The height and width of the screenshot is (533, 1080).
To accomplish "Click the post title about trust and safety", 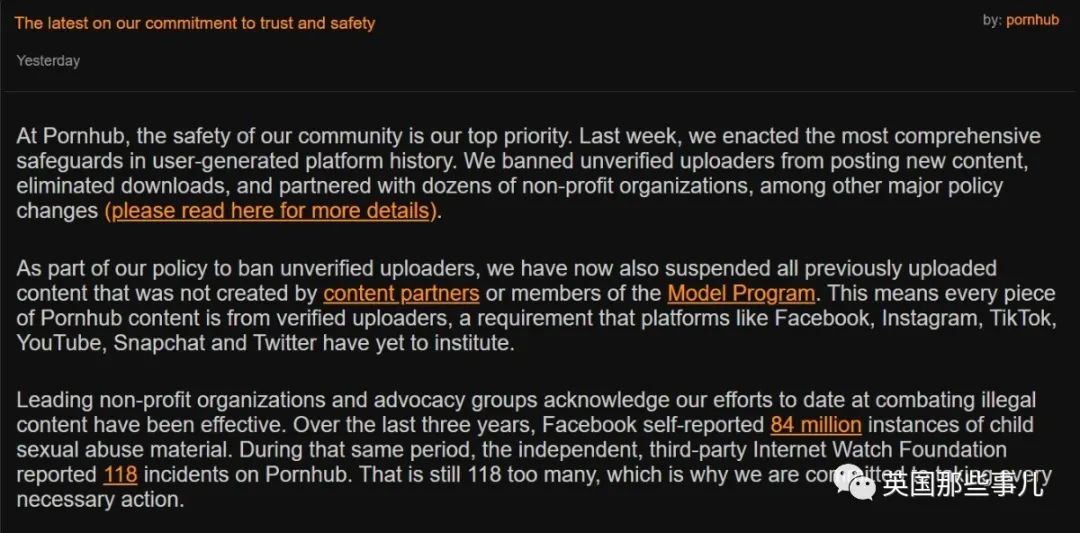I will [x=195, y=22].
